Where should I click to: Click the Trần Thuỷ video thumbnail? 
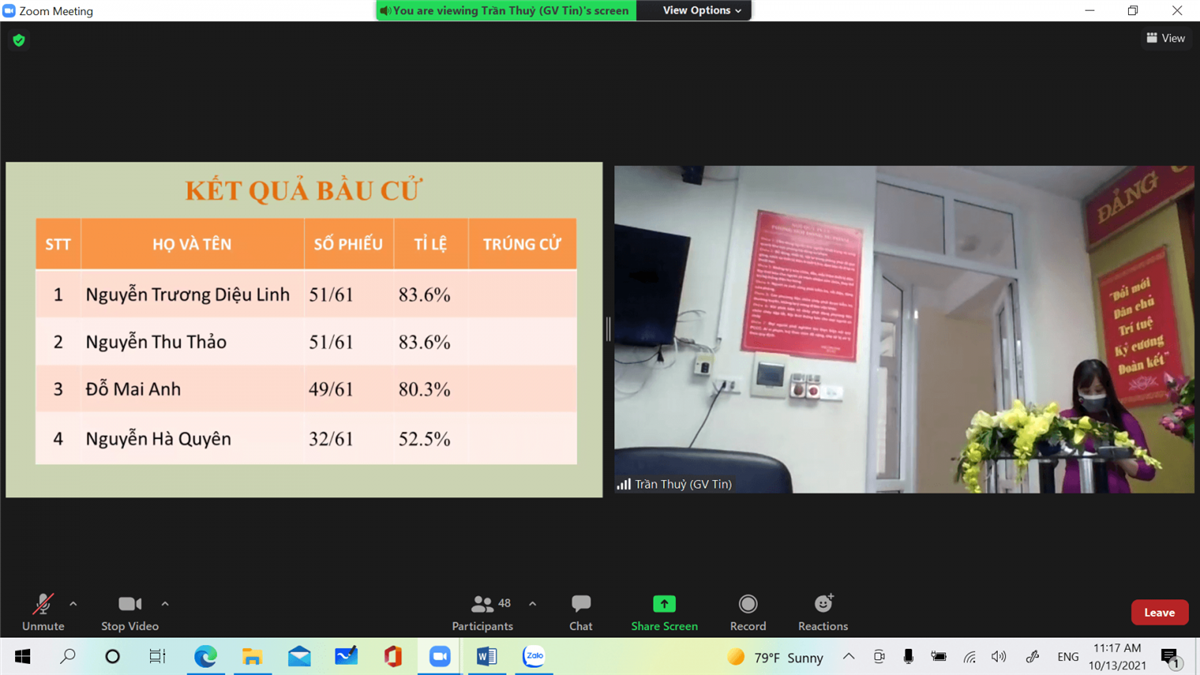tap(903, 329)
